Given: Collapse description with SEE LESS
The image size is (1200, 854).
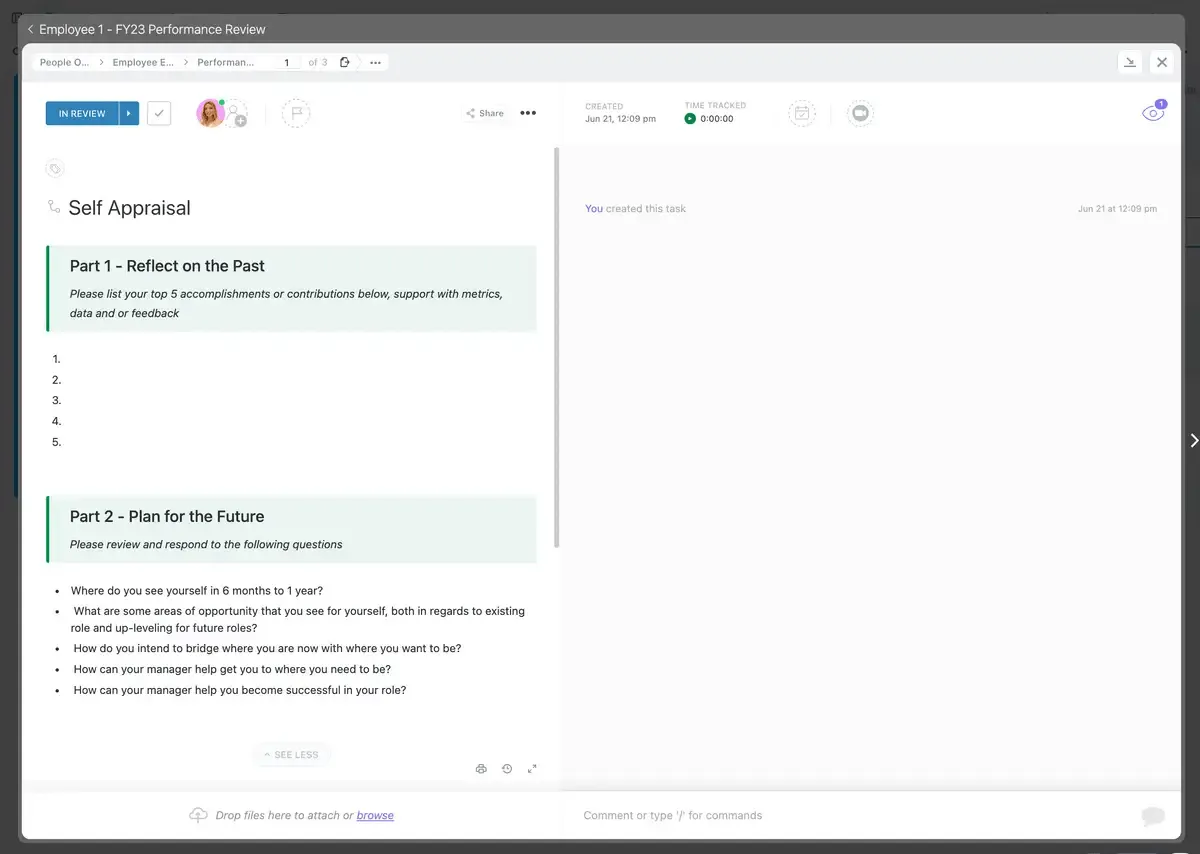Looking at the screenshot, I should pos(291,755).
